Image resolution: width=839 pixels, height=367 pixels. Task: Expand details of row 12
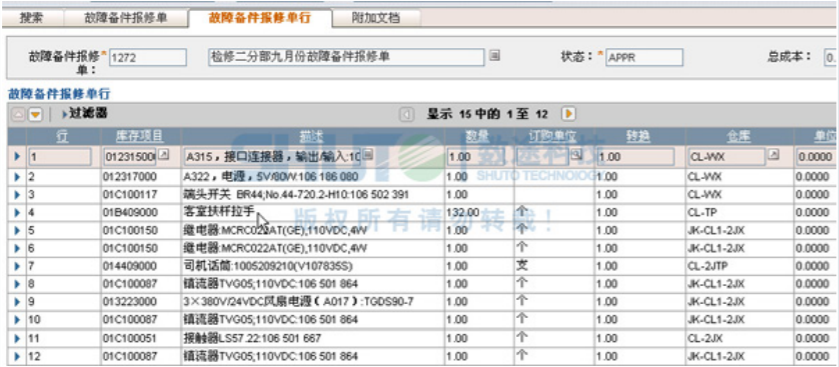(x=17, y=356)
